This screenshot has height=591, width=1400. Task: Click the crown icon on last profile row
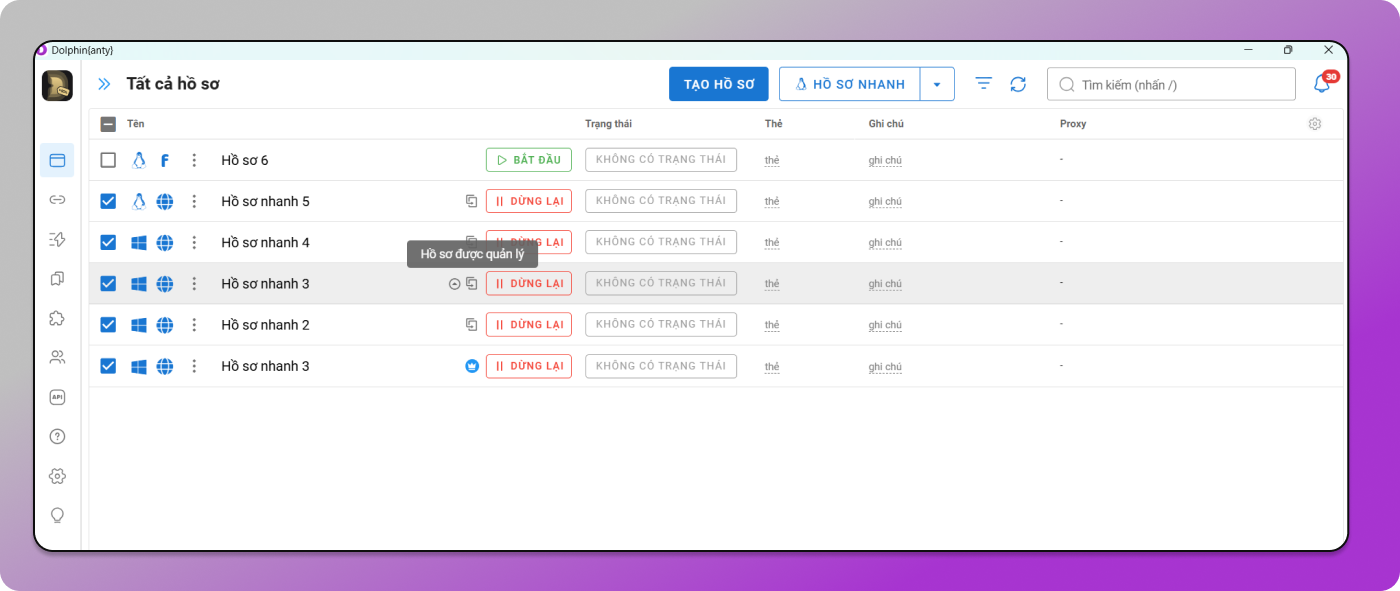pos(472,366)
